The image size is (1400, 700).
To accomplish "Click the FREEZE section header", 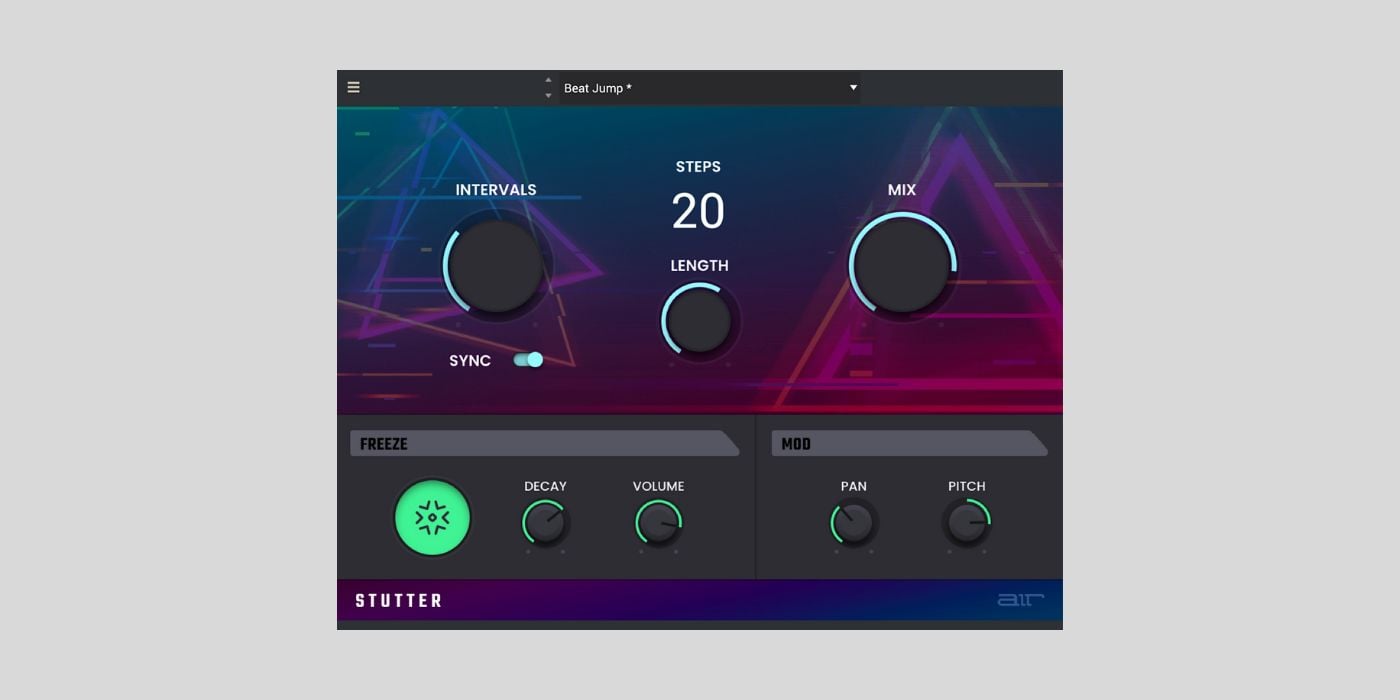I will 544,444.
